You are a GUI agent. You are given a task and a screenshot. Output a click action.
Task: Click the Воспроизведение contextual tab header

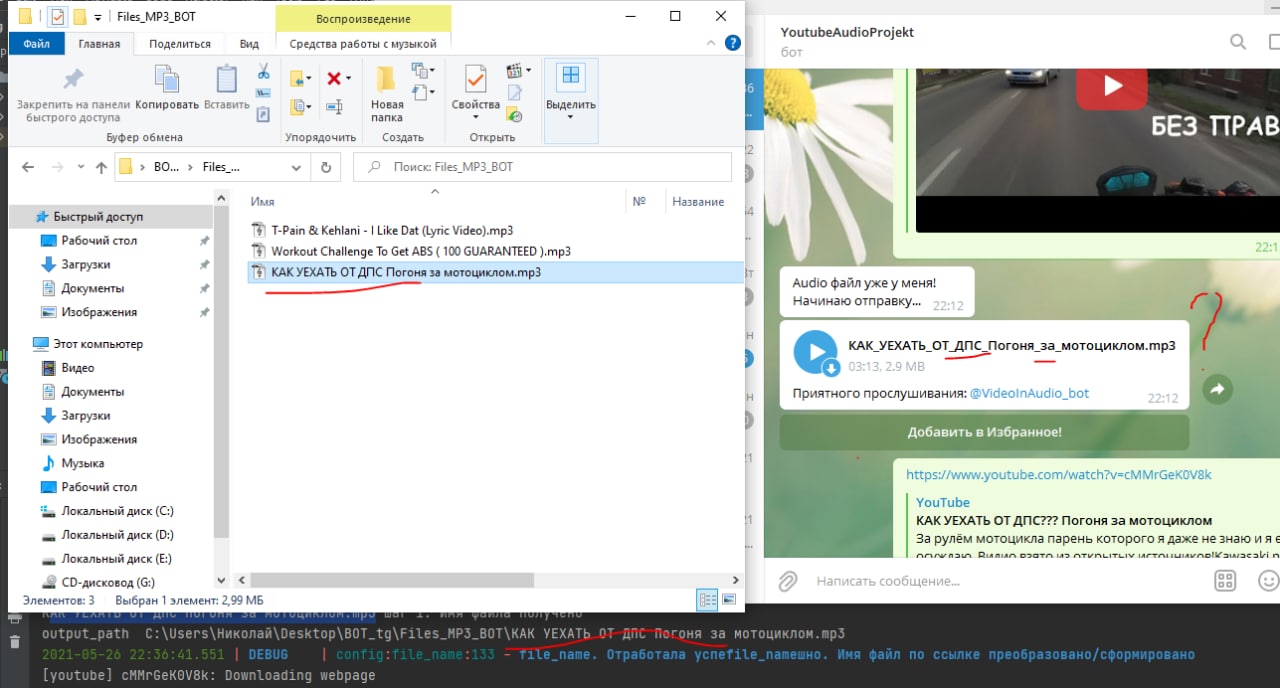point(363,18)
